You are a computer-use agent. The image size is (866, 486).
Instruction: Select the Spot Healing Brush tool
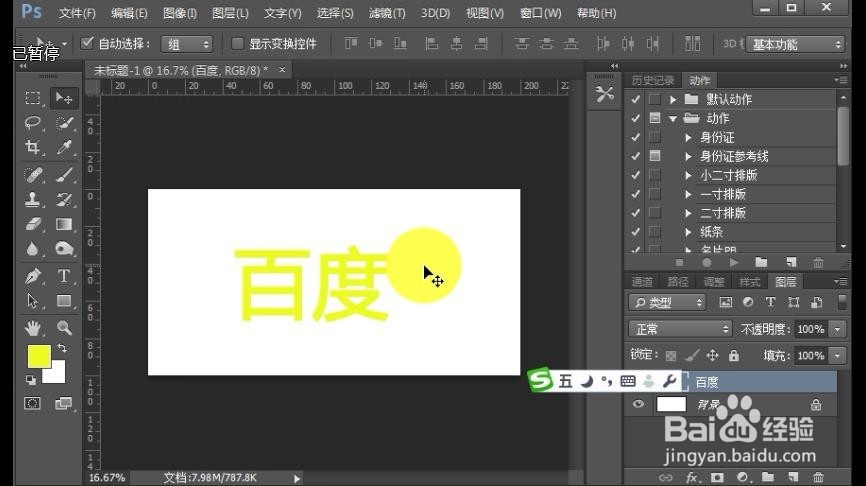[x=33, y=175]
